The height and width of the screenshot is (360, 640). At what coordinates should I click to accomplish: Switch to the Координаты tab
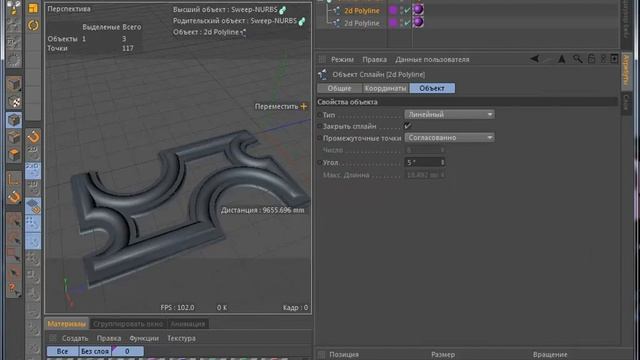point(385,88)
